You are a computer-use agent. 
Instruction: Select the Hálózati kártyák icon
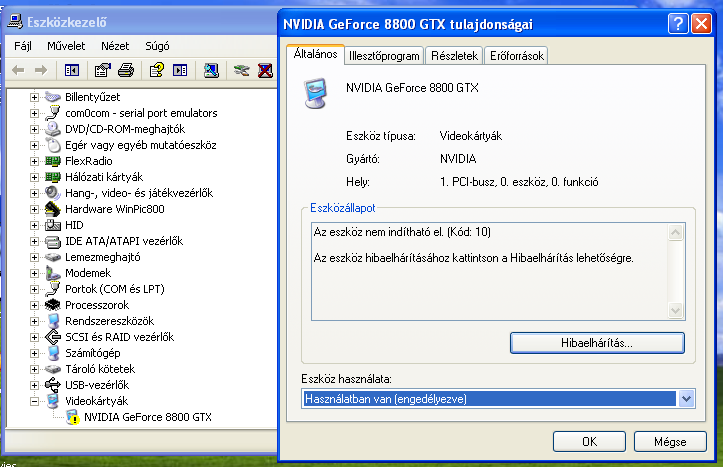(x=53, y=177)
